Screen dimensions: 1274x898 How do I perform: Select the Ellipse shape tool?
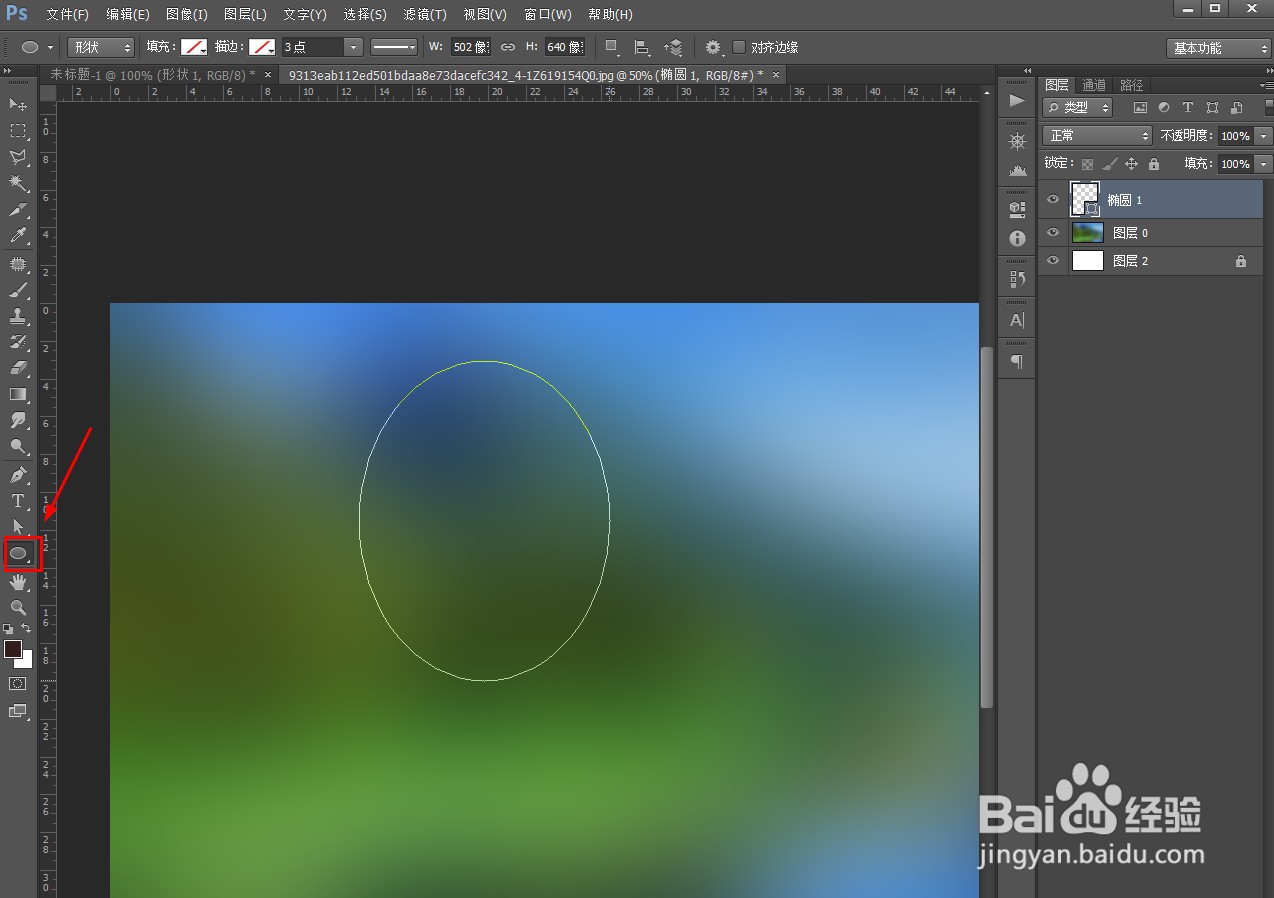[20, 553]
